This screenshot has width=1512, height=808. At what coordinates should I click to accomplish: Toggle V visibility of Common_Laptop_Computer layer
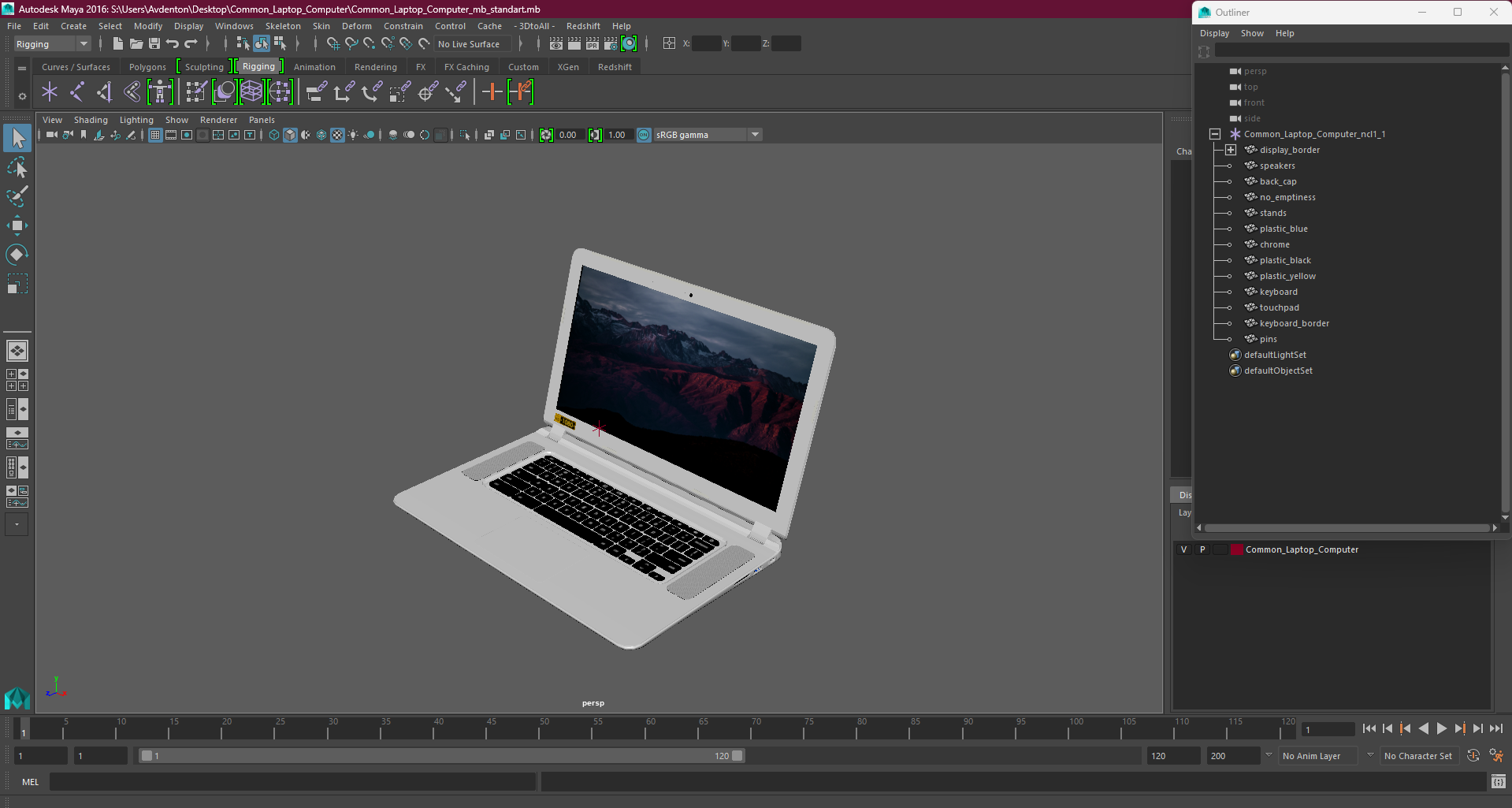[x=1183, y=550]
